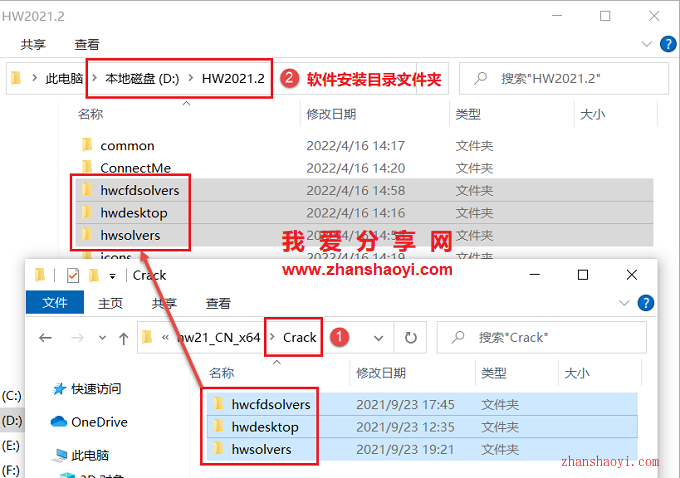This screenshot has height=478, width=680.
Task: Expand the chevron after 此电脑 breadcrumb
Action: point(94,79)
